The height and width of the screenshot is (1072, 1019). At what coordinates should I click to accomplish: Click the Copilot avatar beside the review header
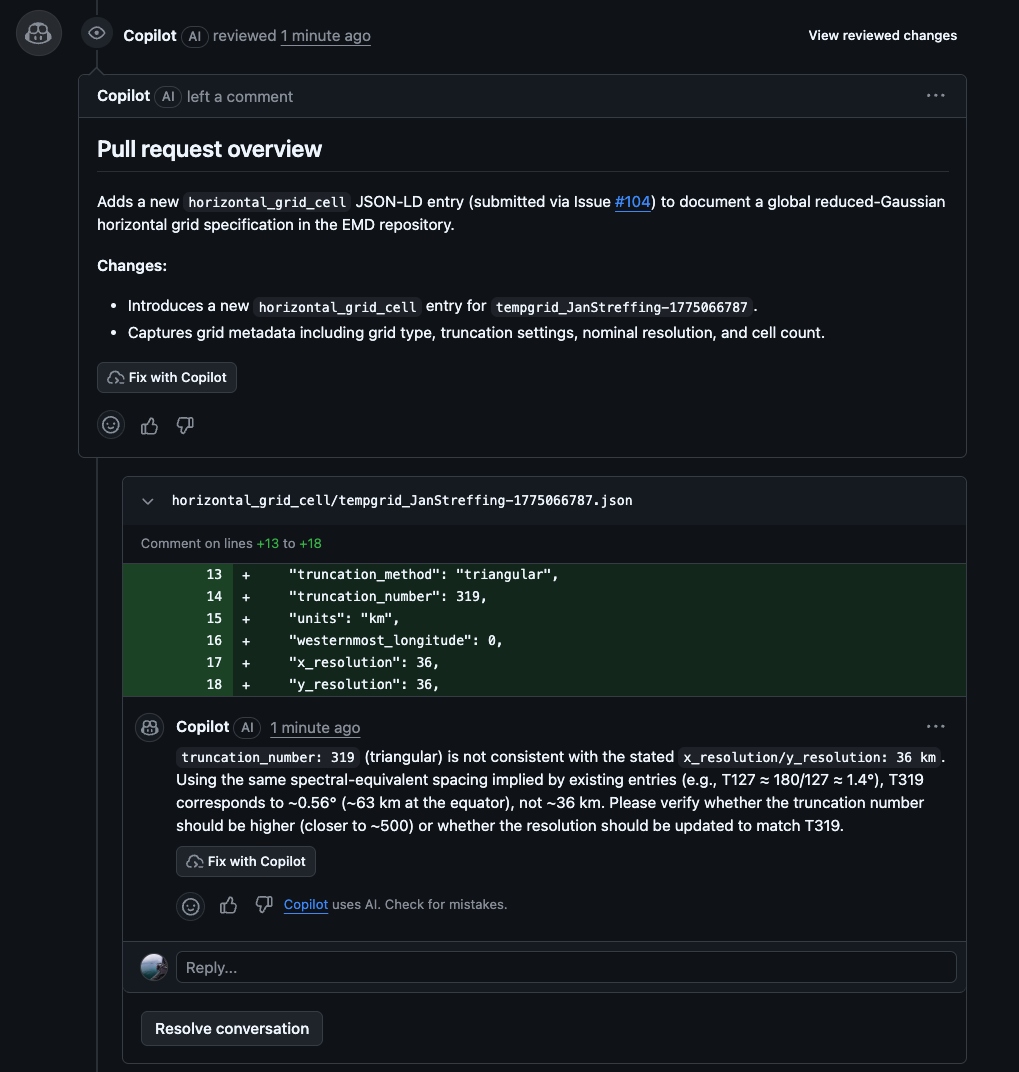[x=39, y=33]
